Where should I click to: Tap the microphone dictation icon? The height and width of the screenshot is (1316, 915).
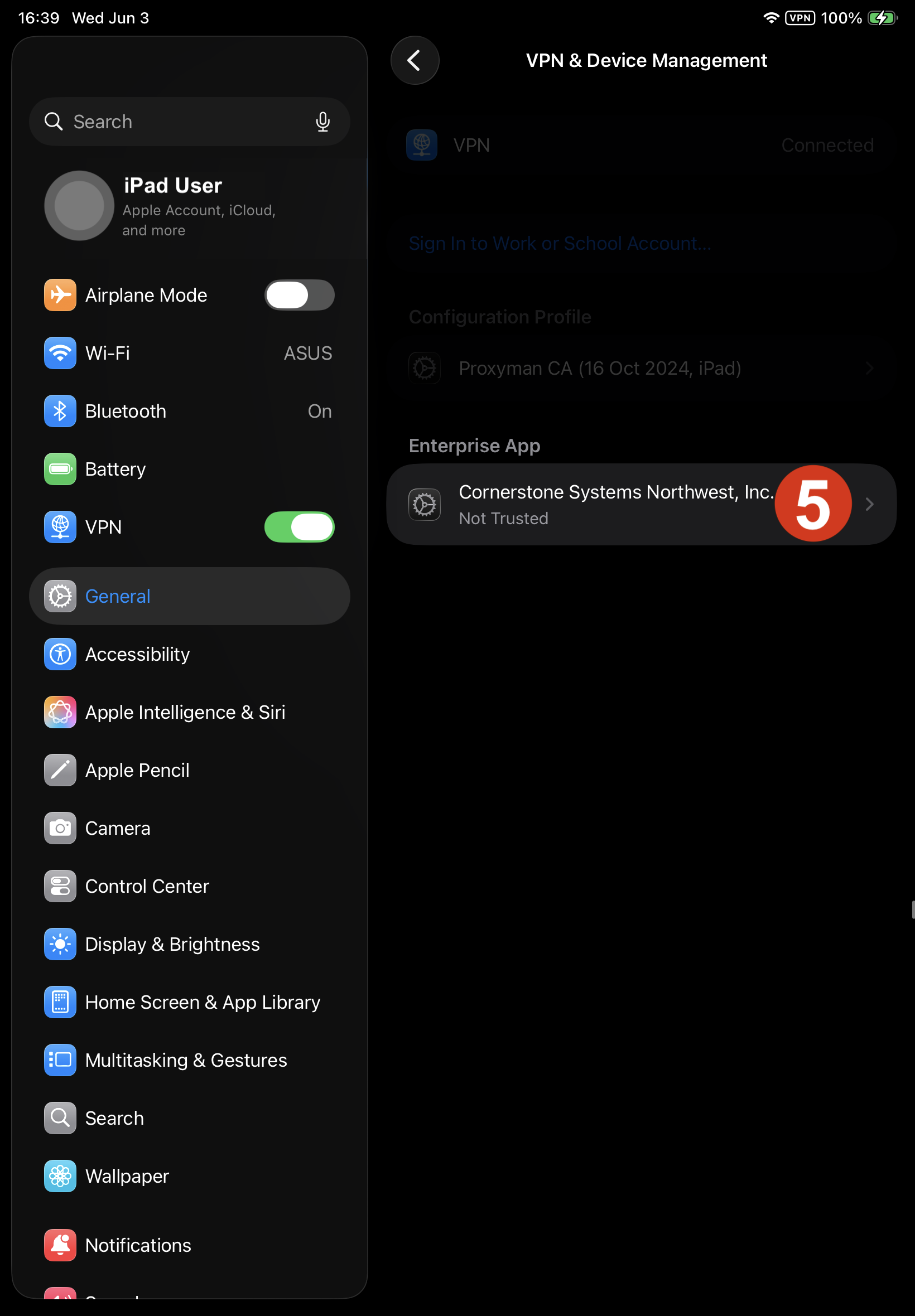coord(323,122)
